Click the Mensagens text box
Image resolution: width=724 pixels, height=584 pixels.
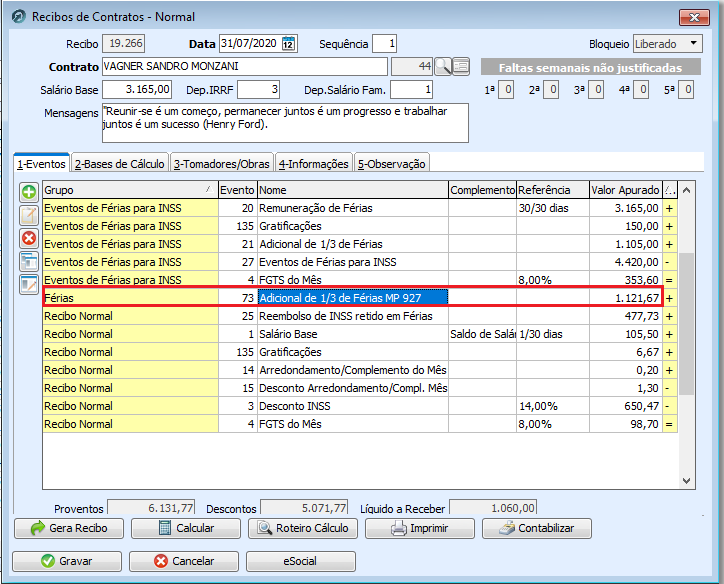click(285, 123)
